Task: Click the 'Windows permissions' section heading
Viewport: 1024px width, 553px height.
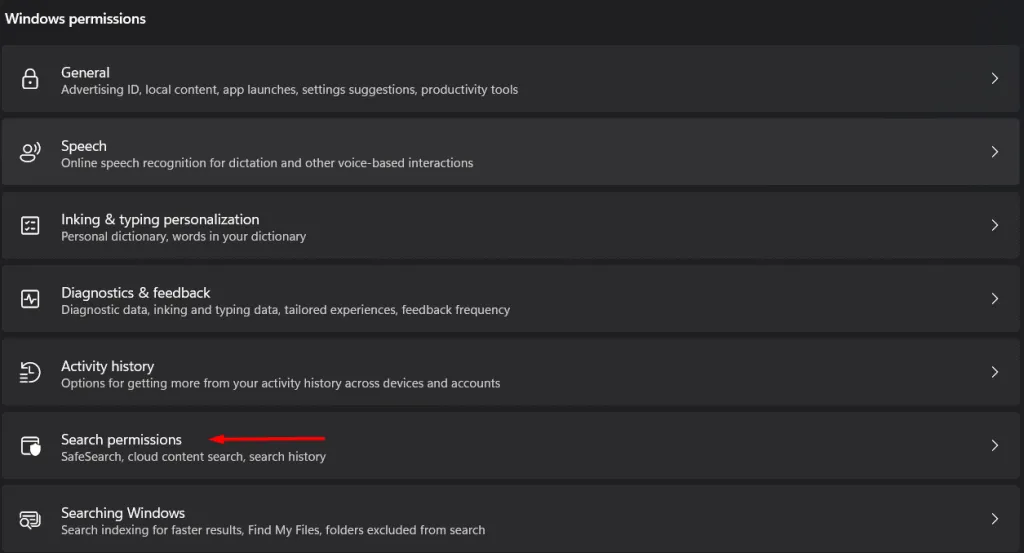Action: click(x=75, y=19)
